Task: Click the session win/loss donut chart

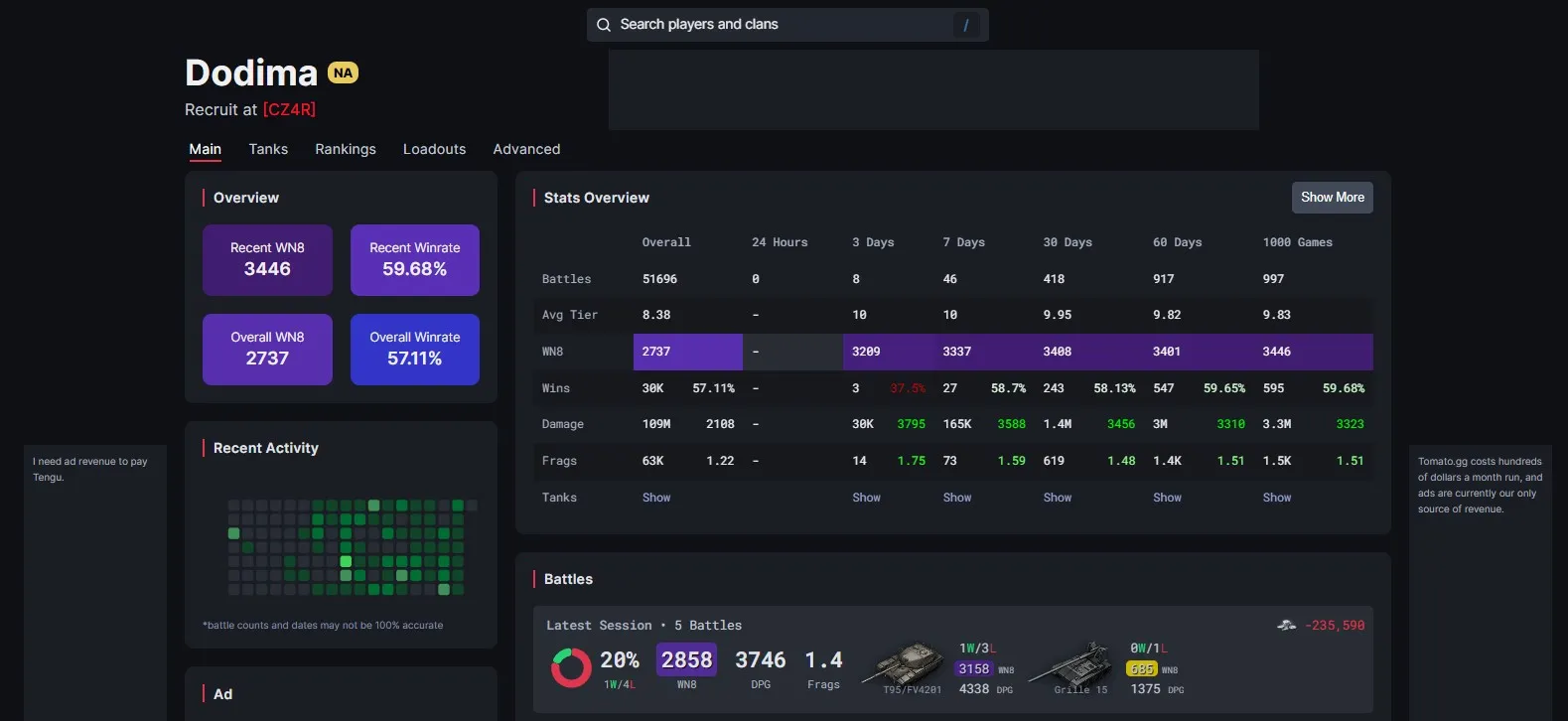Action: pyautogui.click(x=571, y=667)
